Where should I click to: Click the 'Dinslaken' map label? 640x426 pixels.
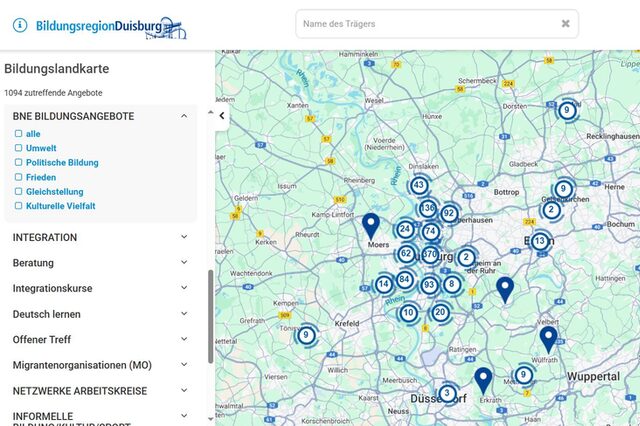tap(424, 166)
